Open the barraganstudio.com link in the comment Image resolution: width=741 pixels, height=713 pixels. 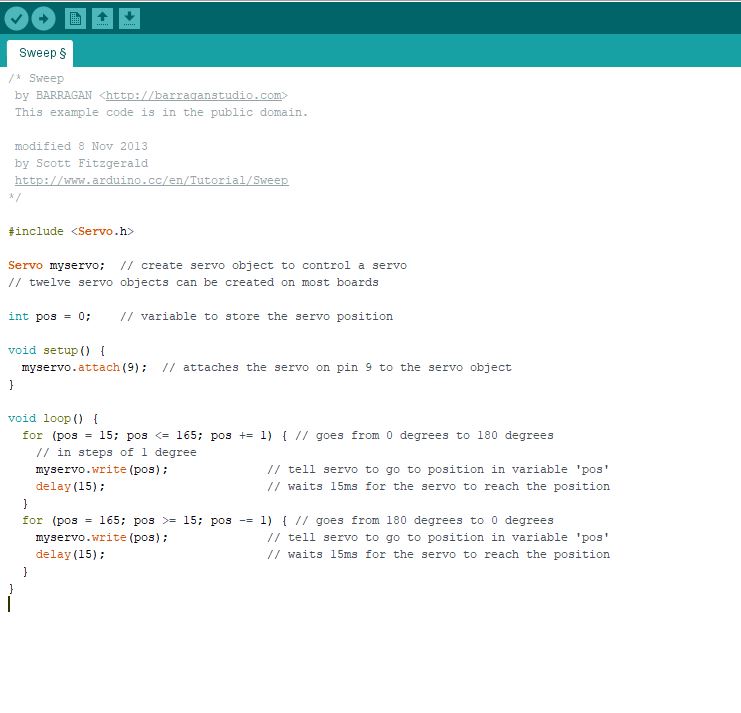(x=194, y=95)
